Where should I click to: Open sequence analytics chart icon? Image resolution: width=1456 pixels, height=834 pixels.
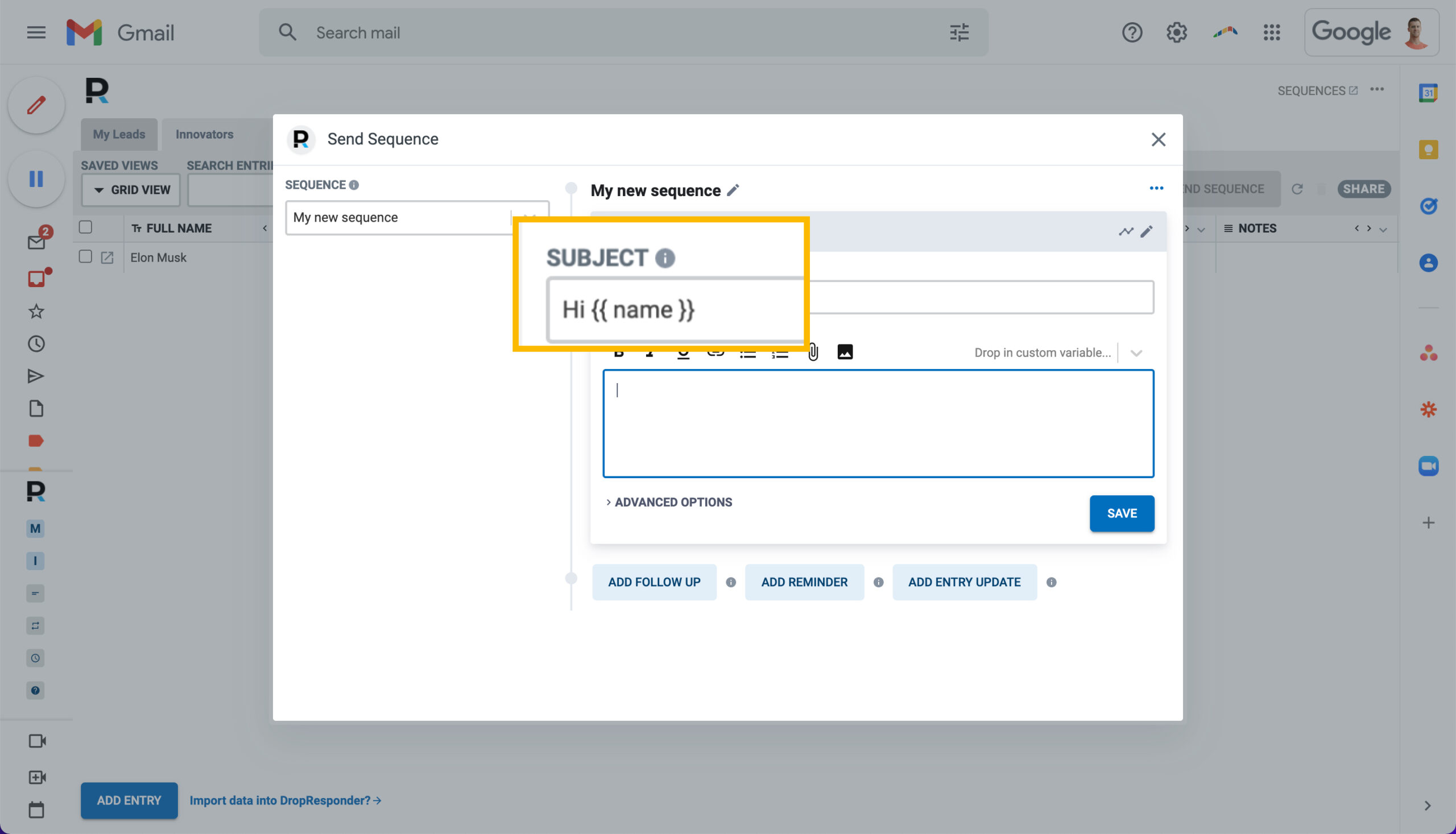pos(1126,231)
